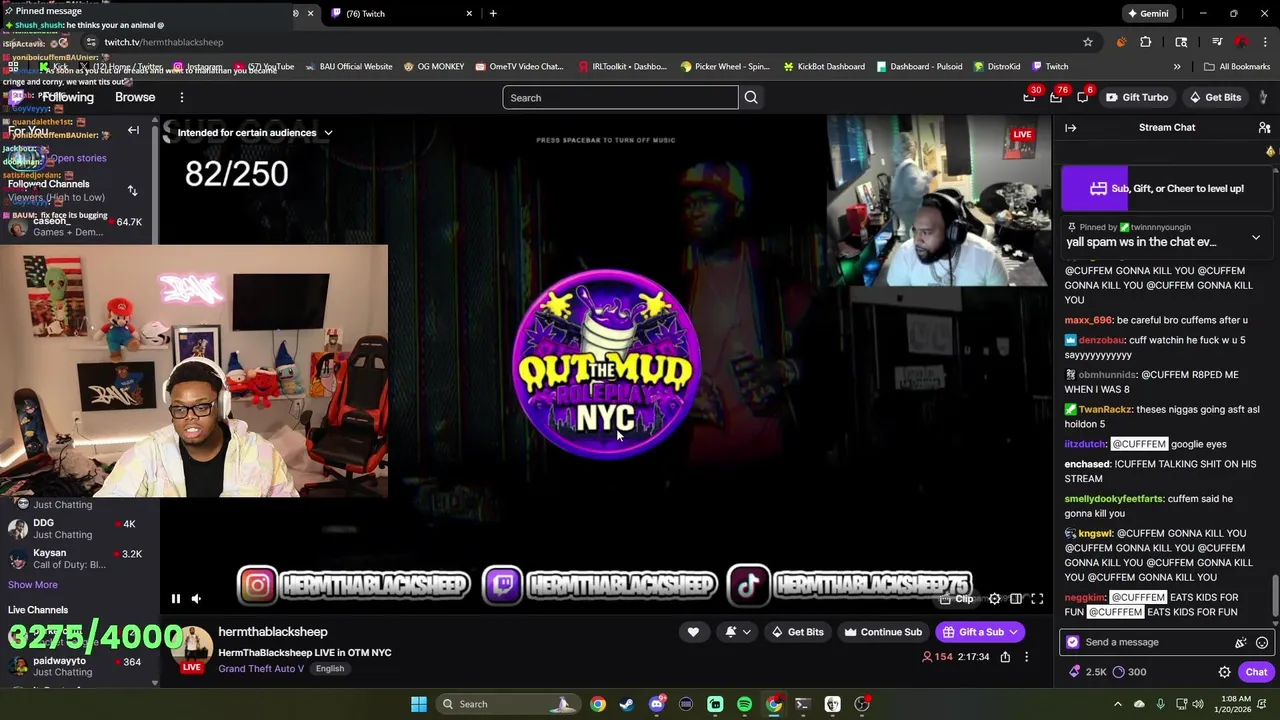Click Get Bits in the top navigation
This screenshot has width=1280, height=720.
pyautogui.click(x=1214, y=97)
